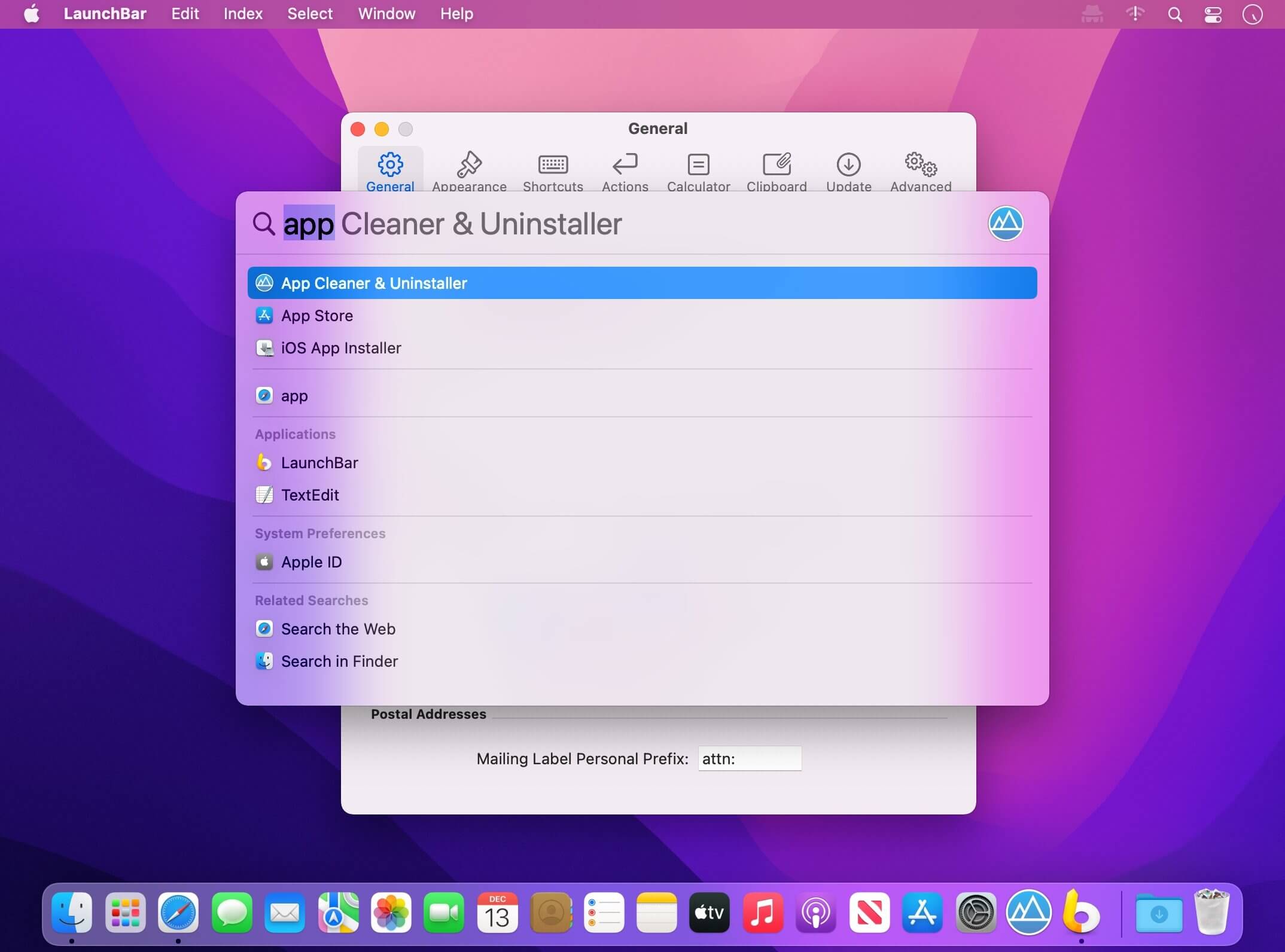Image resolution: width=1285 pixels, height=952 pixels.
Task: Open the LaunchBar application menu
Action: [105, 14]
